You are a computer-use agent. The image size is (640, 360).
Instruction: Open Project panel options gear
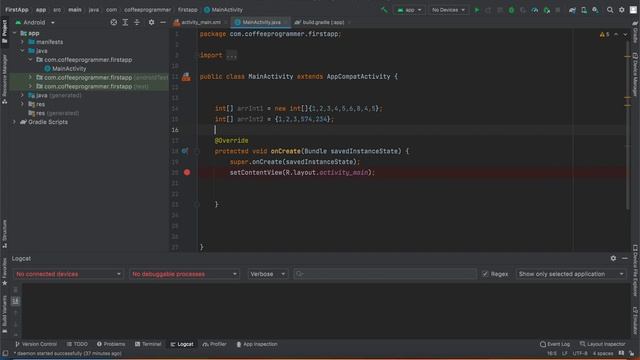click(x=151, y=22)
